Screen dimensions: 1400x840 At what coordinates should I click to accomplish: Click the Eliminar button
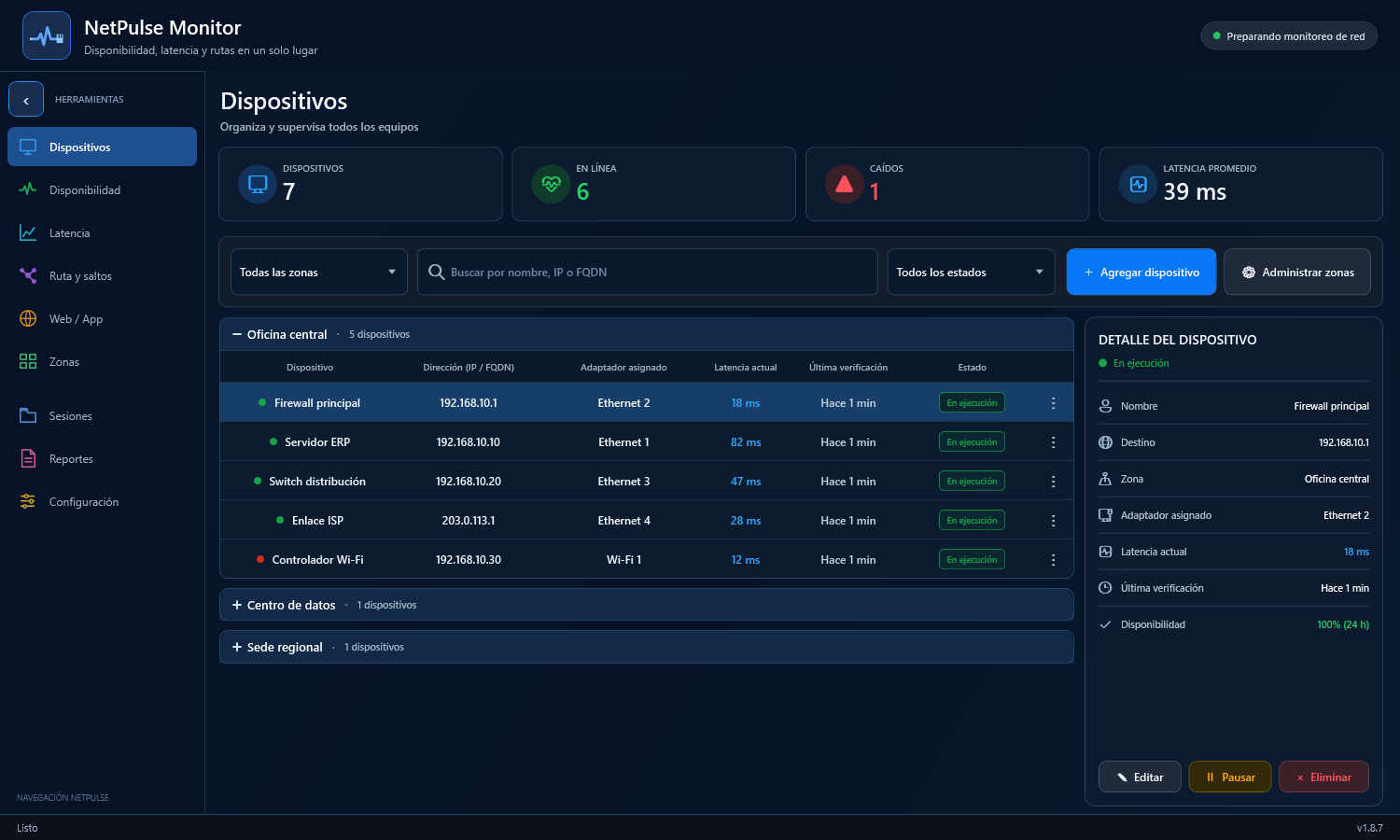click(x=1323, y=777)
